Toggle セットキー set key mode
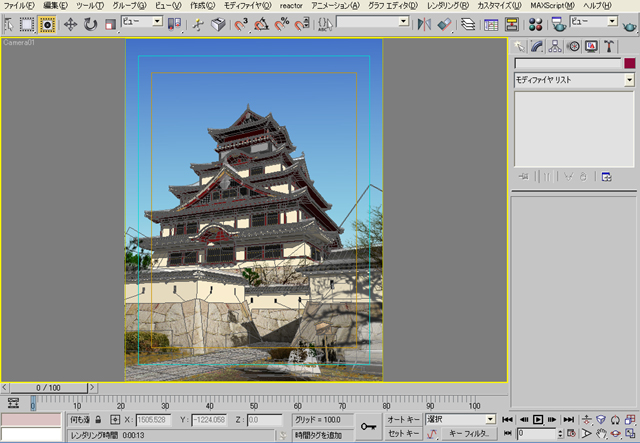640x443 pixels. point(403,434)
